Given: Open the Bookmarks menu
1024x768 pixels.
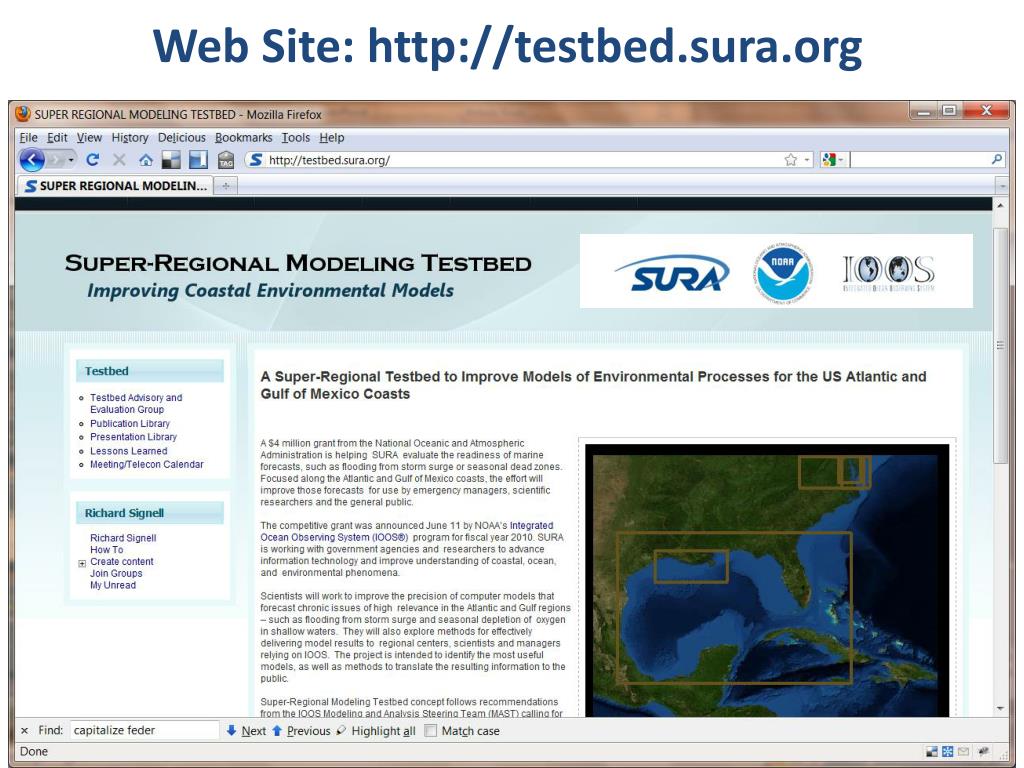Looking at the screenshot, I should [244, 138].
